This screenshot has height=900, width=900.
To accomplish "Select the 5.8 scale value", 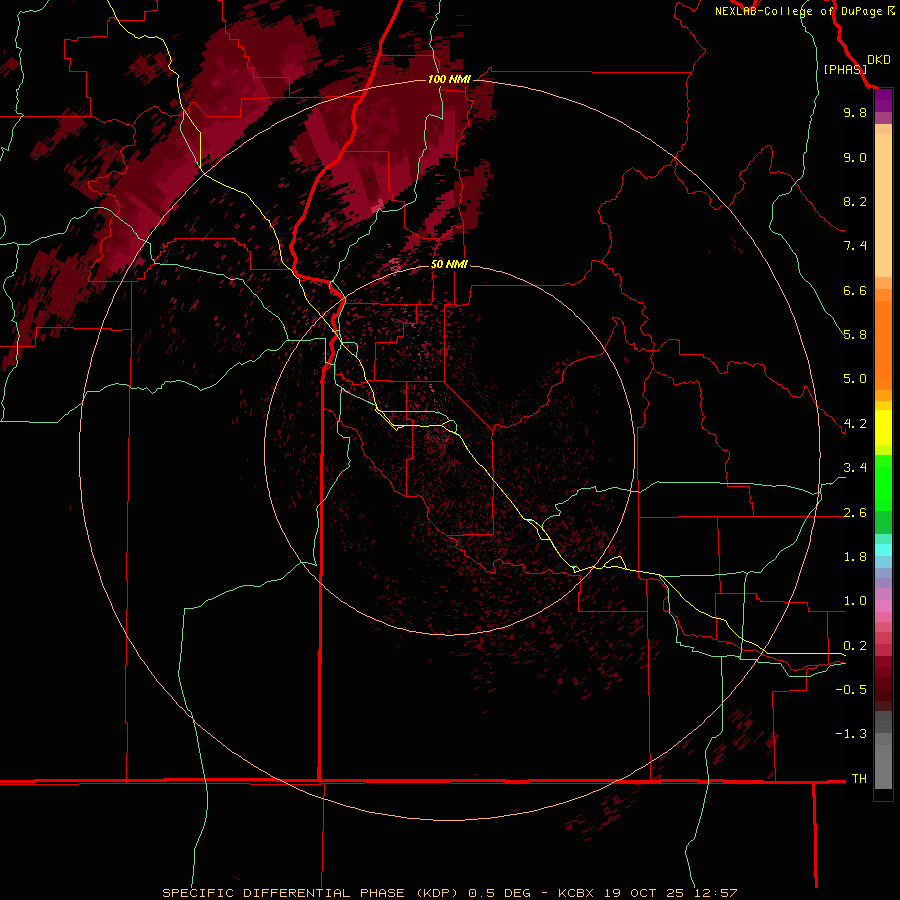I will click(x=855, y=335).
